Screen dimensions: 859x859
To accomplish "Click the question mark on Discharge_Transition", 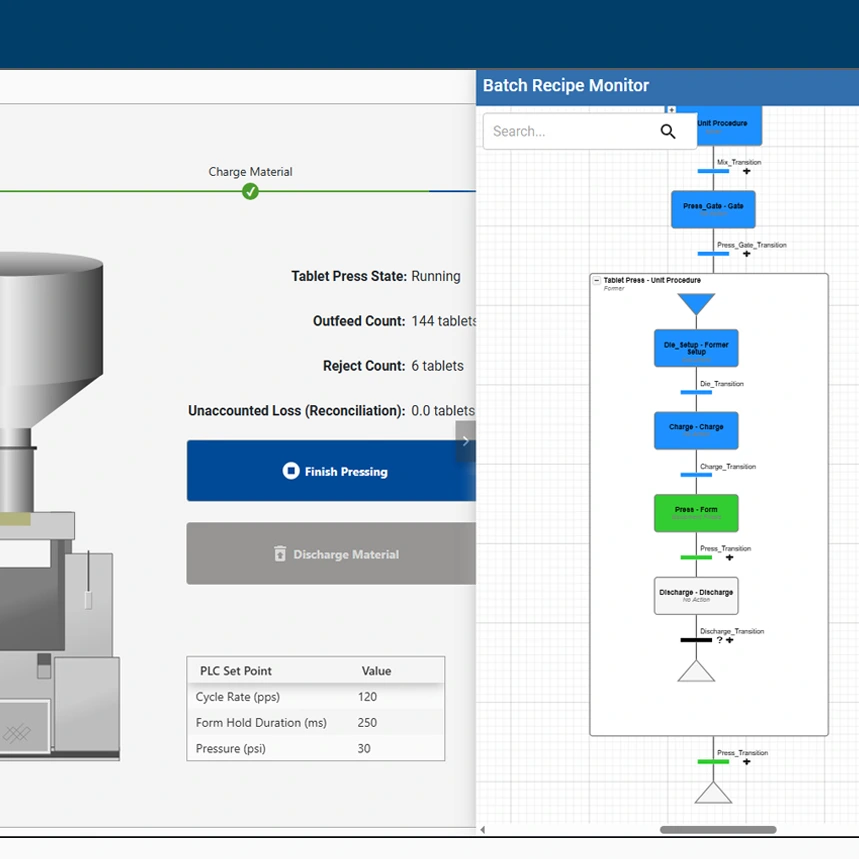I will tap(719, 640).
